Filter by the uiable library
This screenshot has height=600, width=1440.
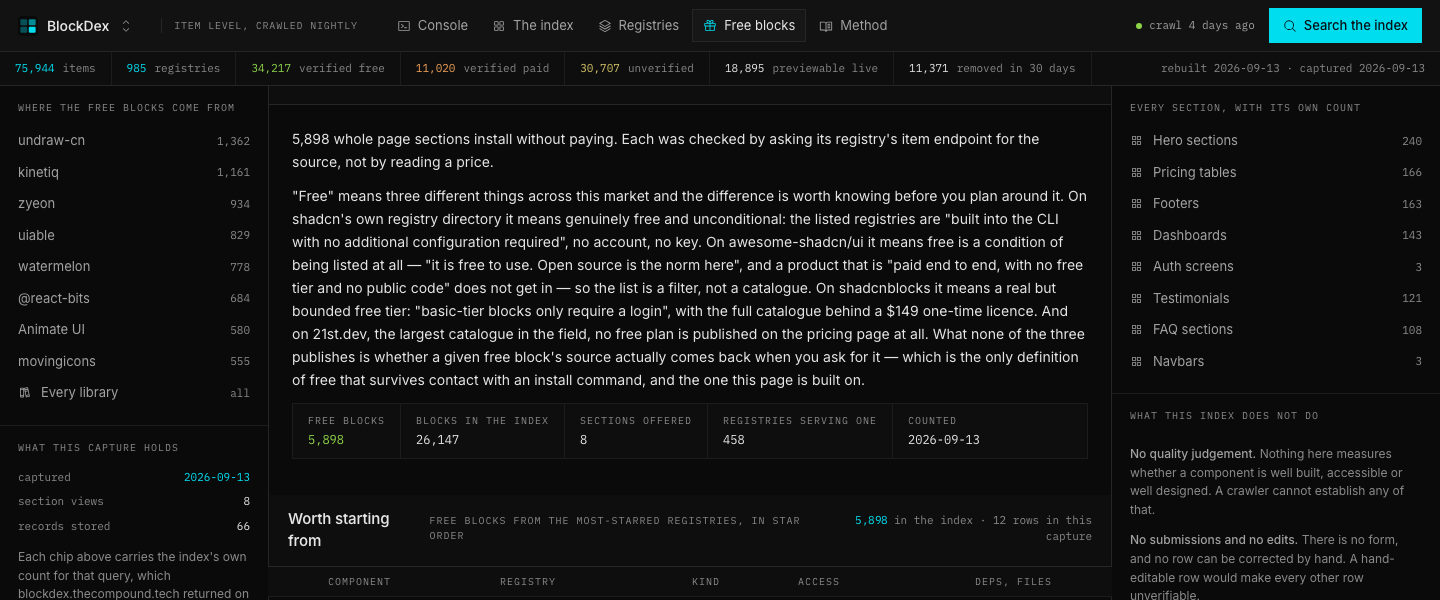(x=134, y=235)
